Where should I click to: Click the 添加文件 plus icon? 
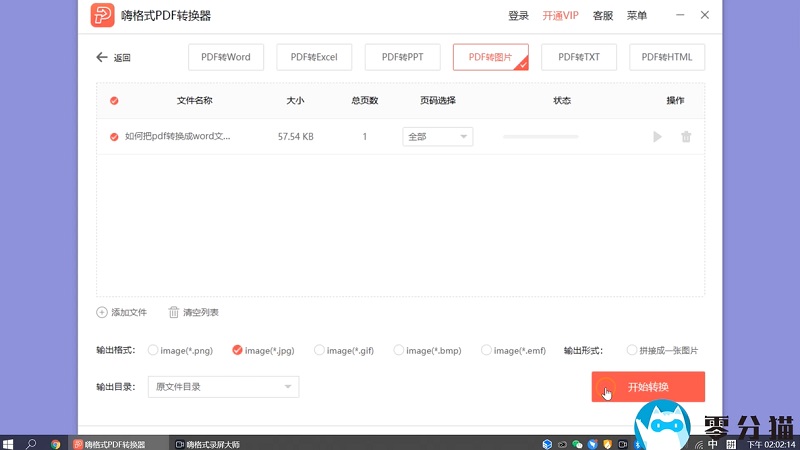pos(102,312)
